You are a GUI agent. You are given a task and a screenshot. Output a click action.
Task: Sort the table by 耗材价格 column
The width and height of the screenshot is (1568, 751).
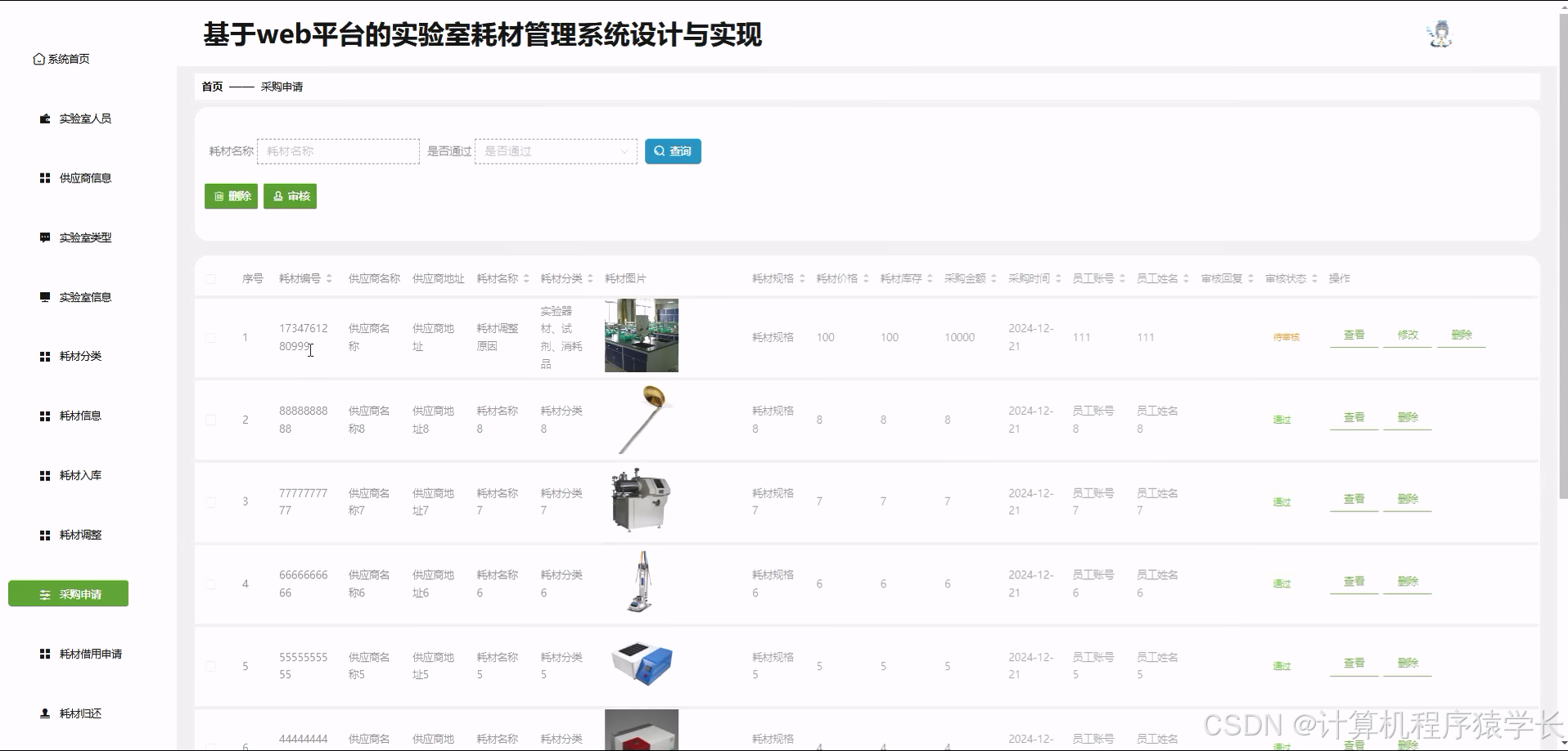coord(841,277)
